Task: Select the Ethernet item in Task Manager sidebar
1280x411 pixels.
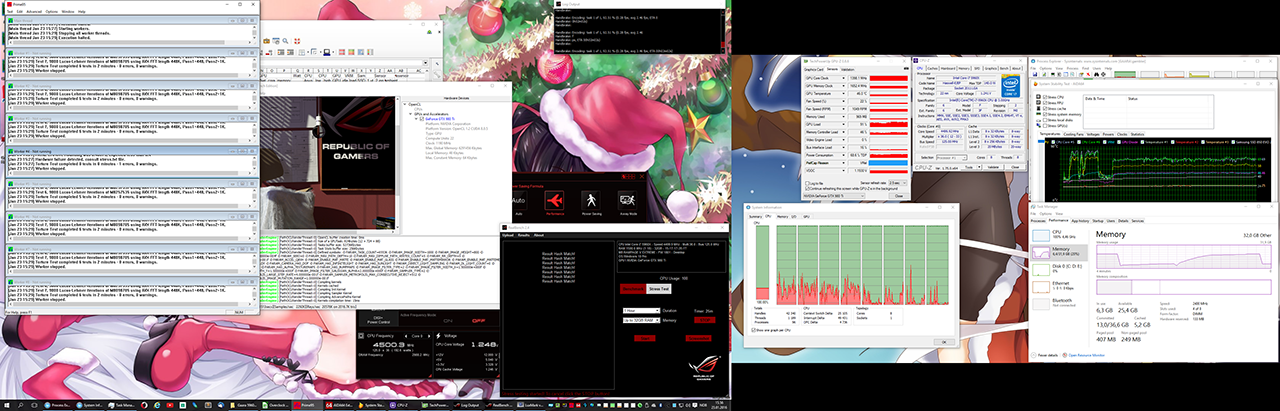Action: point(1059,286)
